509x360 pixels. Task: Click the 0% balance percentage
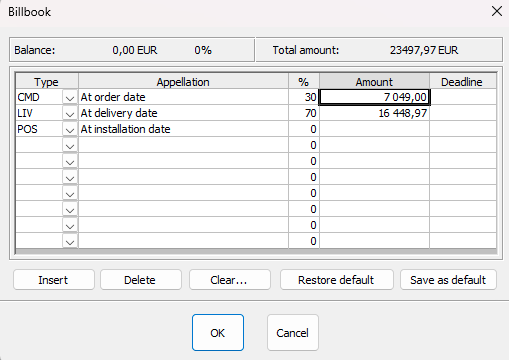click(203, 50)
